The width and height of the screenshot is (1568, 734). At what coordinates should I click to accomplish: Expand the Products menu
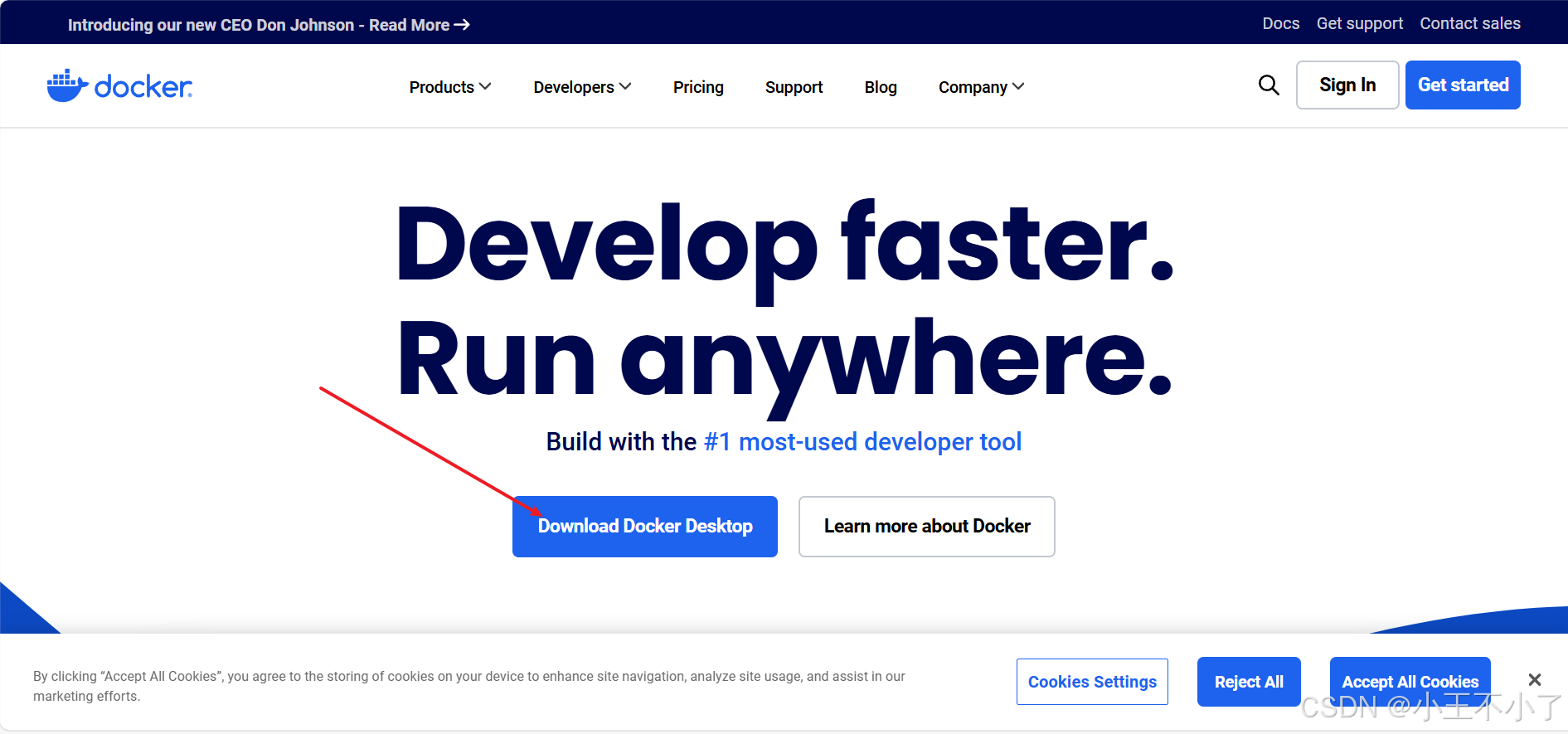450,87
